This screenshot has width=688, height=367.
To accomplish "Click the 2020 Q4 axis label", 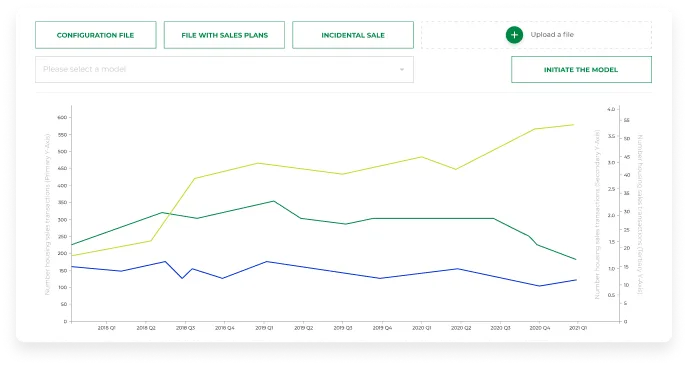I will click(x=539, y=328).
